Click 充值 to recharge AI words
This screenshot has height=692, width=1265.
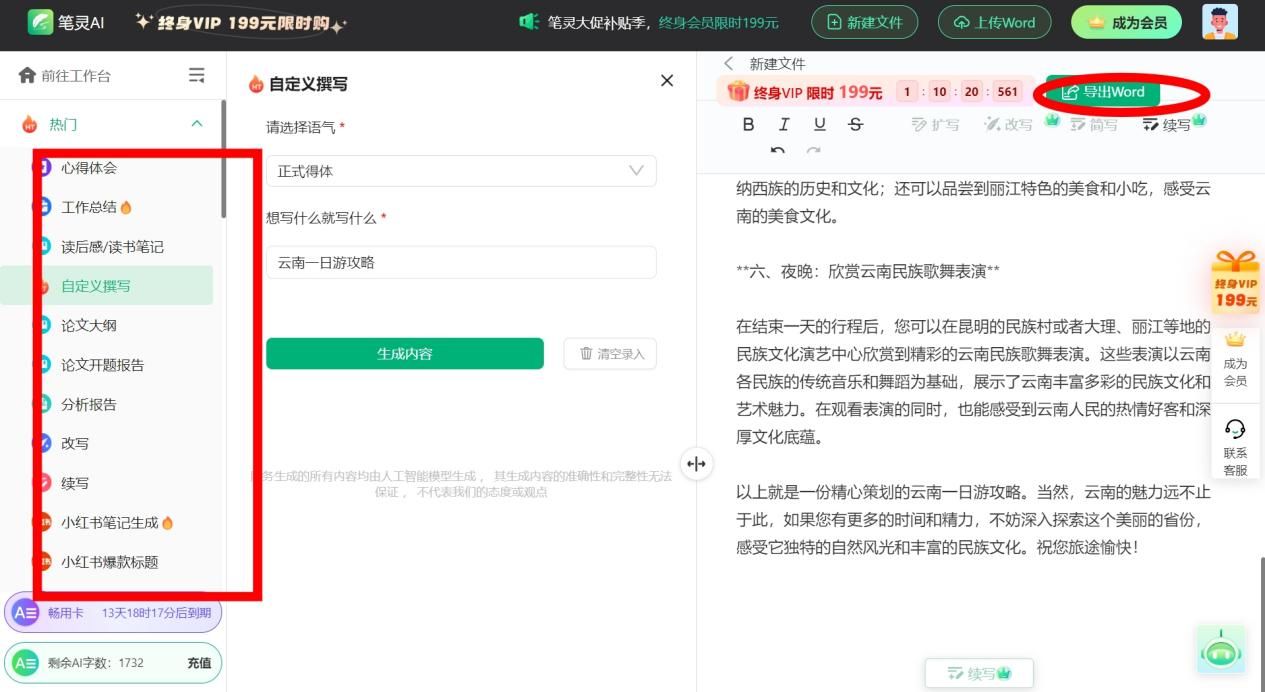click(x=199, y=663)
